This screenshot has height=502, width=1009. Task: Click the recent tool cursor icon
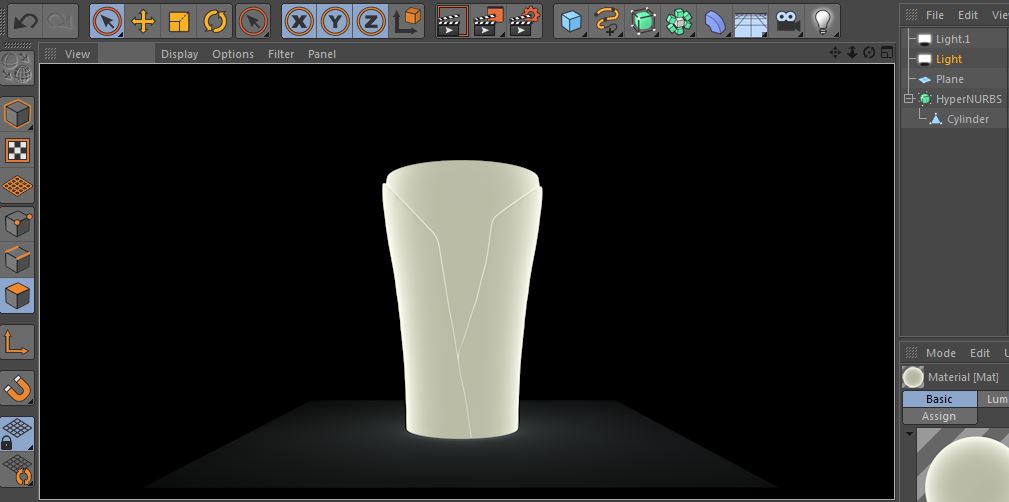tap(253, 21)
